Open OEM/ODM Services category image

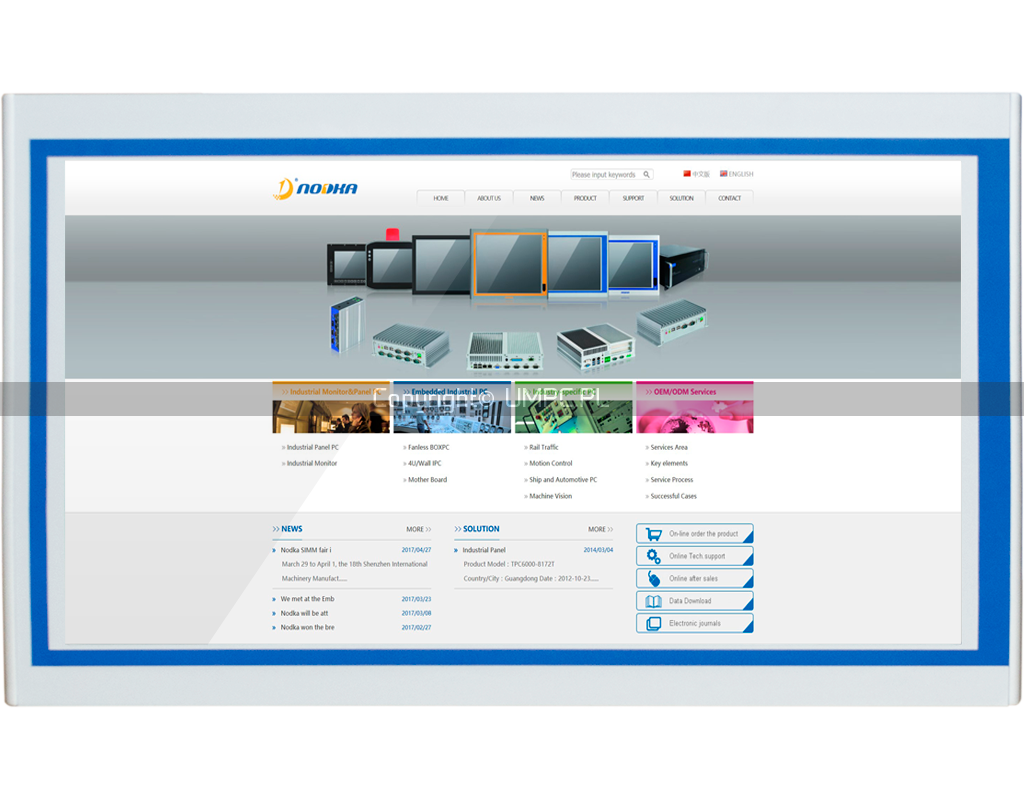pos(695,408)
